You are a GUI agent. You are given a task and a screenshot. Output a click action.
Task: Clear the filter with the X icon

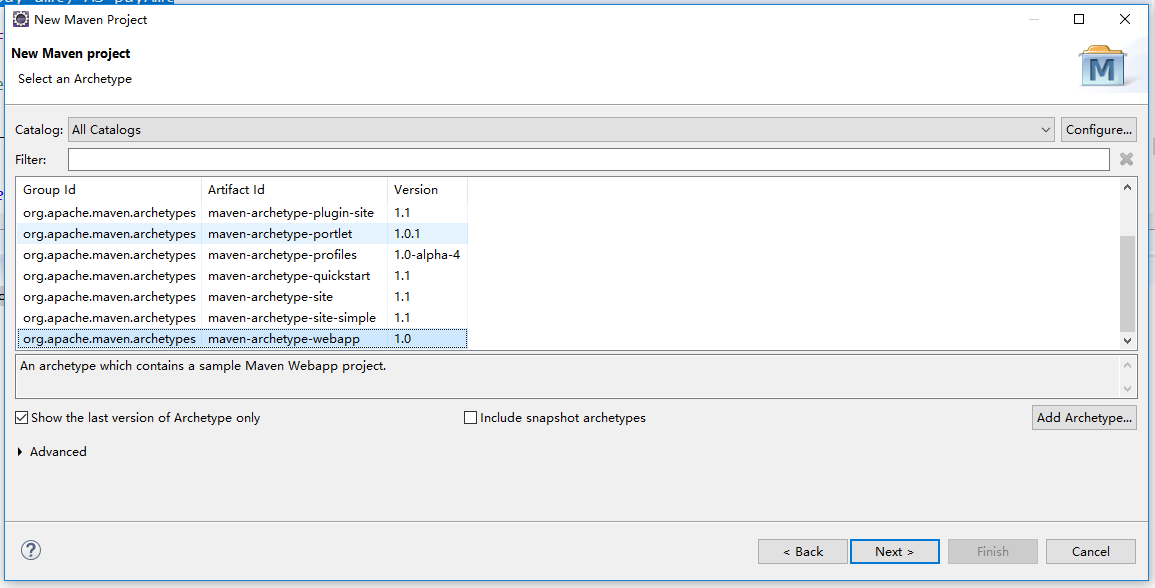tap(1126, 159)
